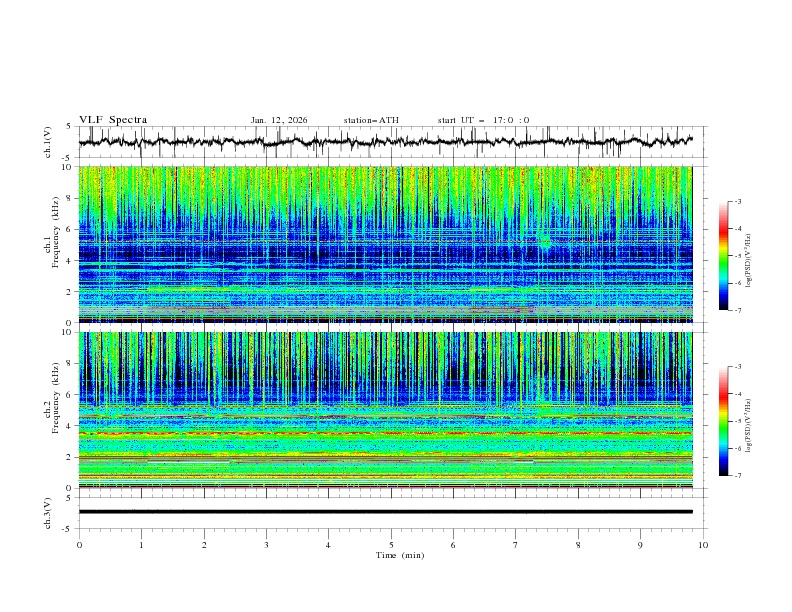The width and height of the screenshot is (792, 612).
Task: Click time axis tick label "3"
Action: (x=266, y=545)
